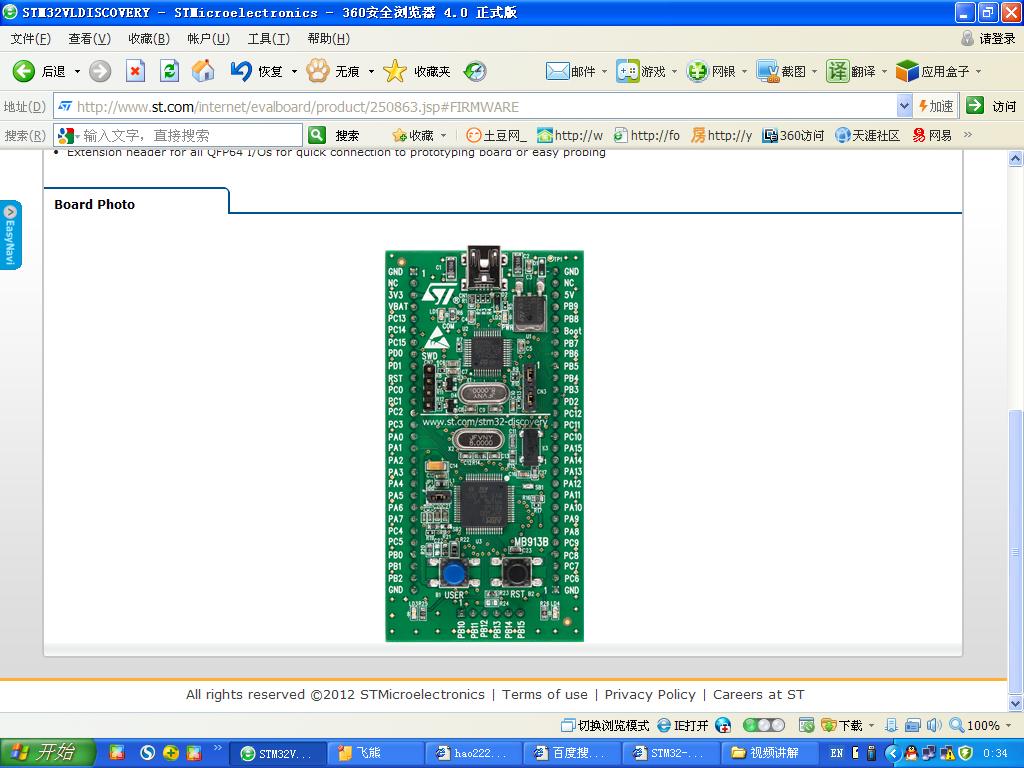This screenshot has width=1024, height=768.
Task: Show more bookmarks with the » chevron
Action: point(968,135)
